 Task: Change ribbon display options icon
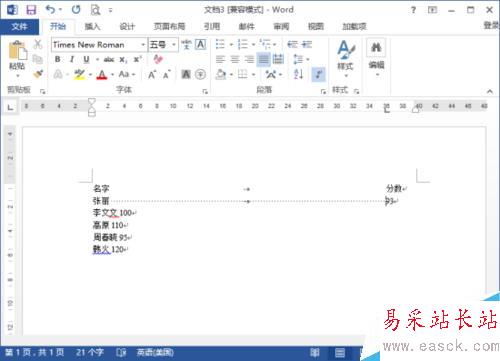pos(432,10)
